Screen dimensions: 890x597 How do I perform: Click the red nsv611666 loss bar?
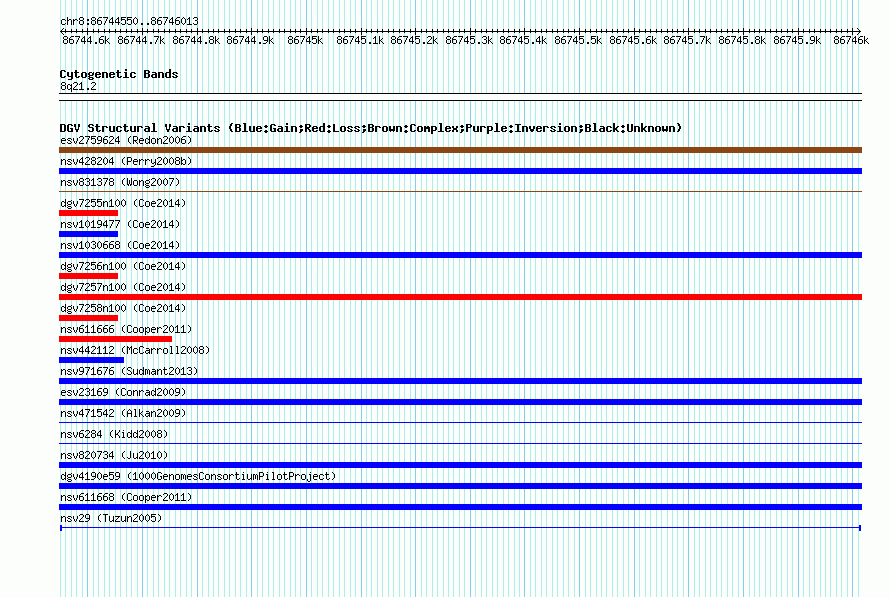pos(115,339)
